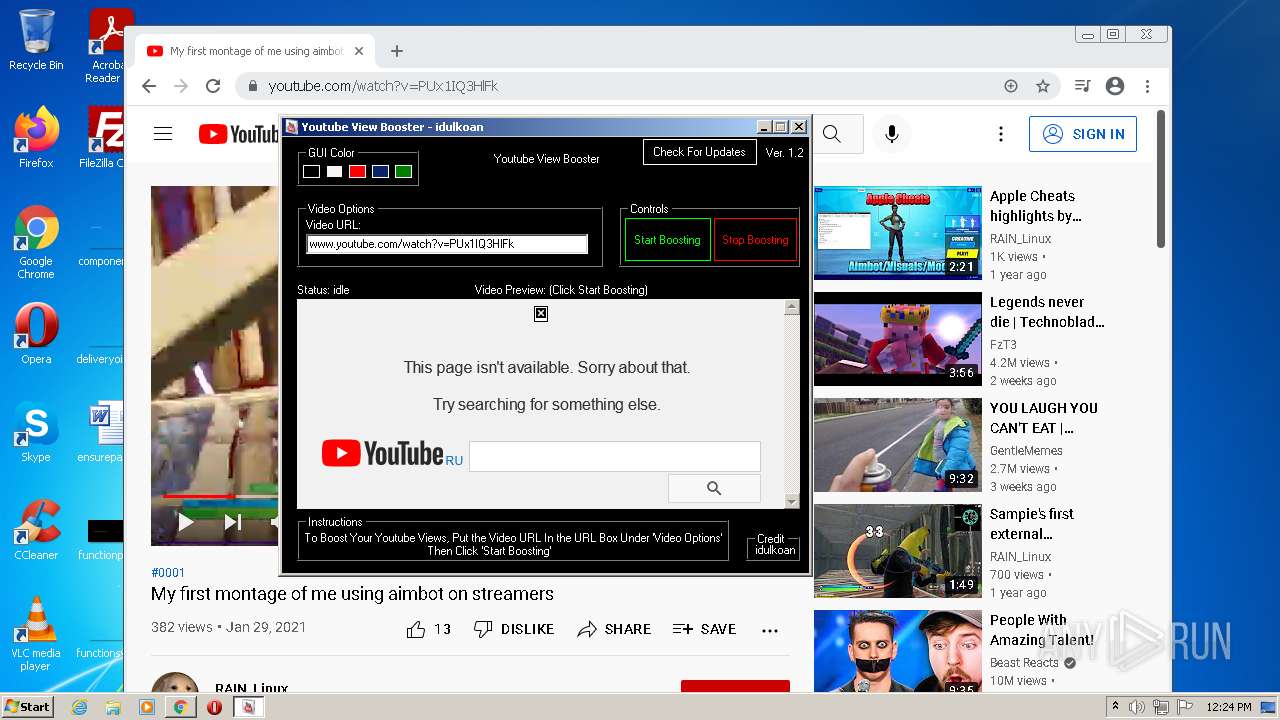
Task: Bookmark this page with the star icon
Action: tap(1043, 86)
